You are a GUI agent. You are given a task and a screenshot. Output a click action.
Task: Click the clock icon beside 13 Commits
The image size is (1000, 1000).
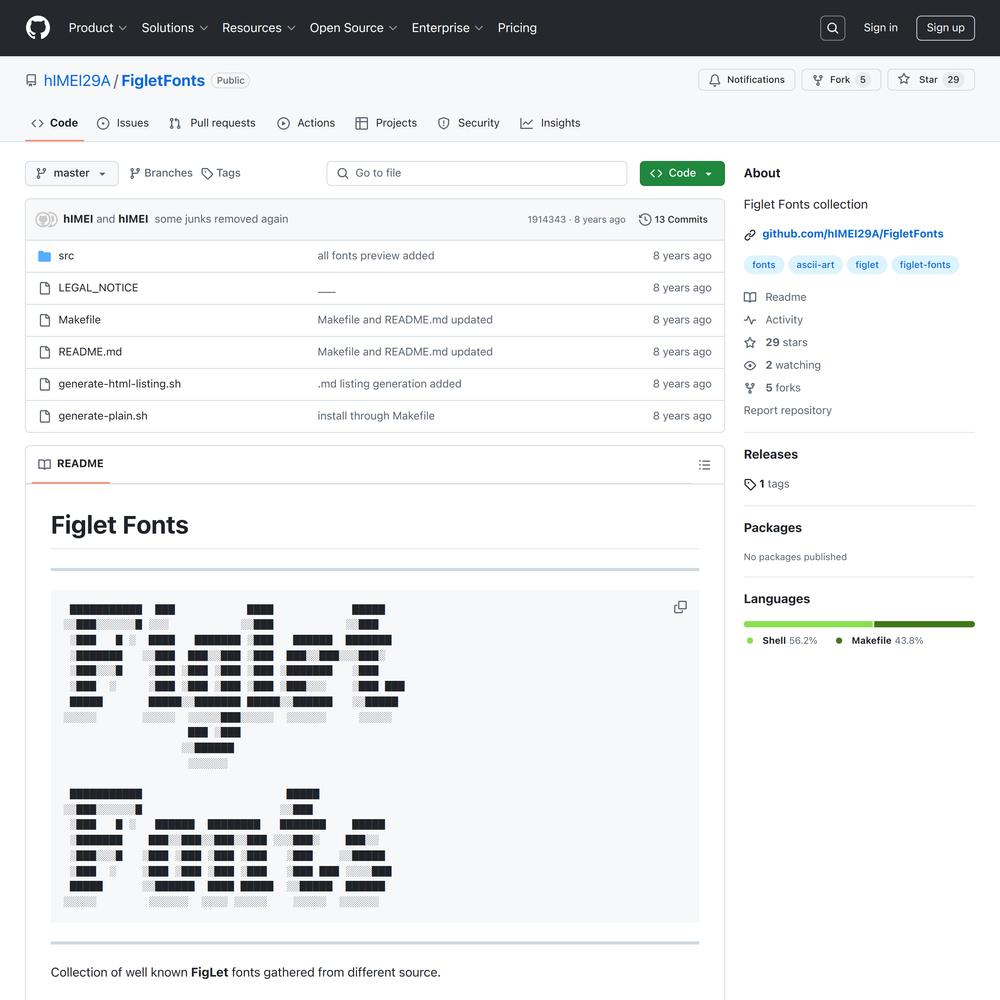645,219
